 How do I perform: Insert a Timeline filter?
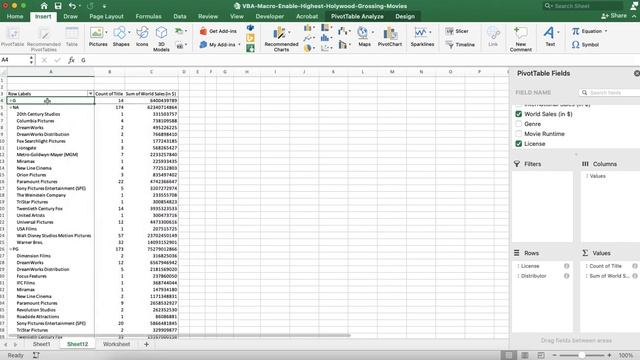click(x=460, y=44)
